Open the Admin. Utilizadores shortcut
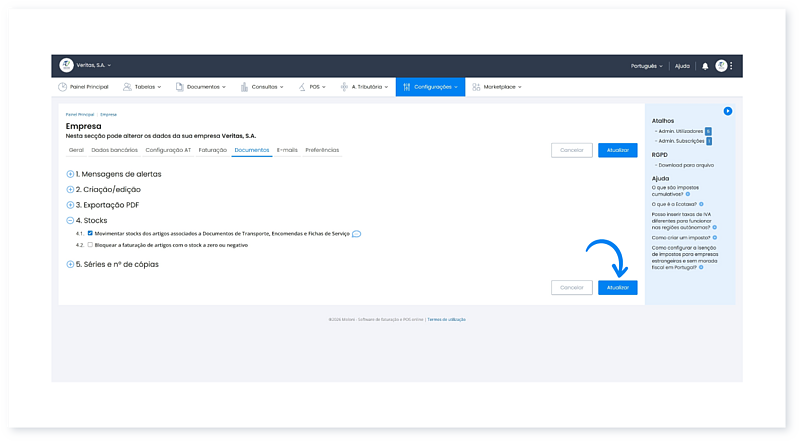 point(681,132)
